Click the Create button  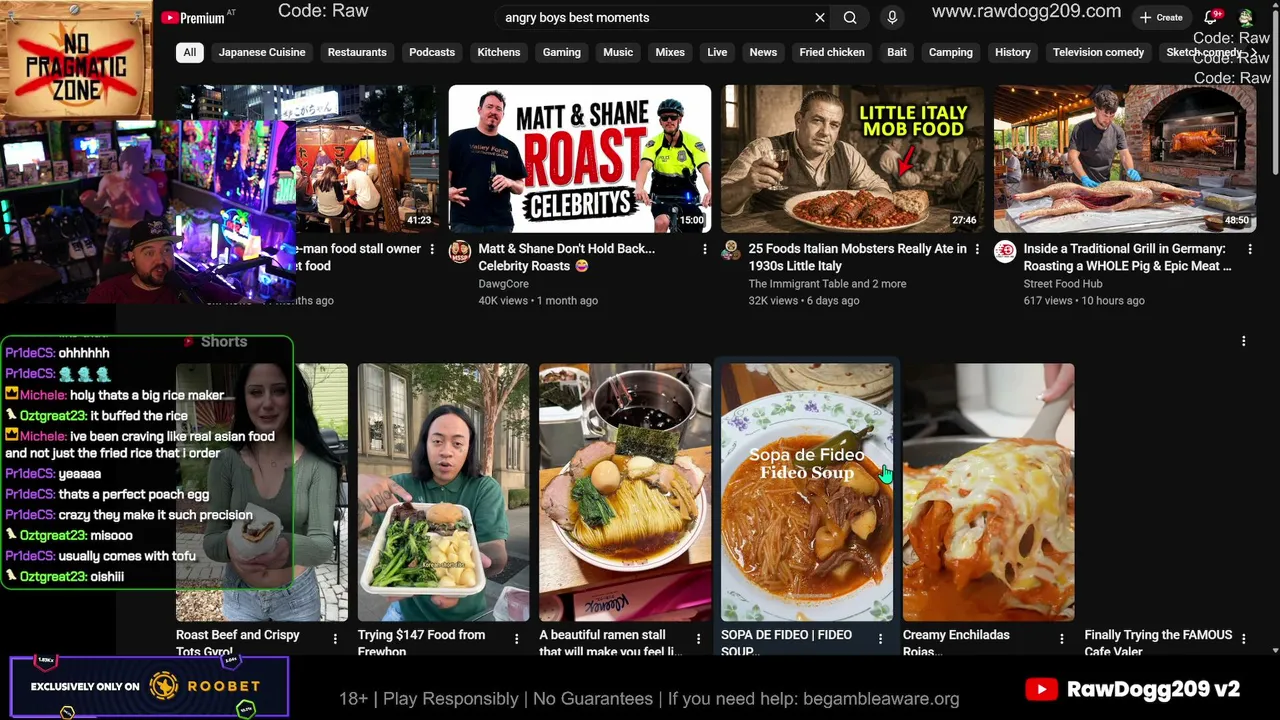click(1161, 17)
